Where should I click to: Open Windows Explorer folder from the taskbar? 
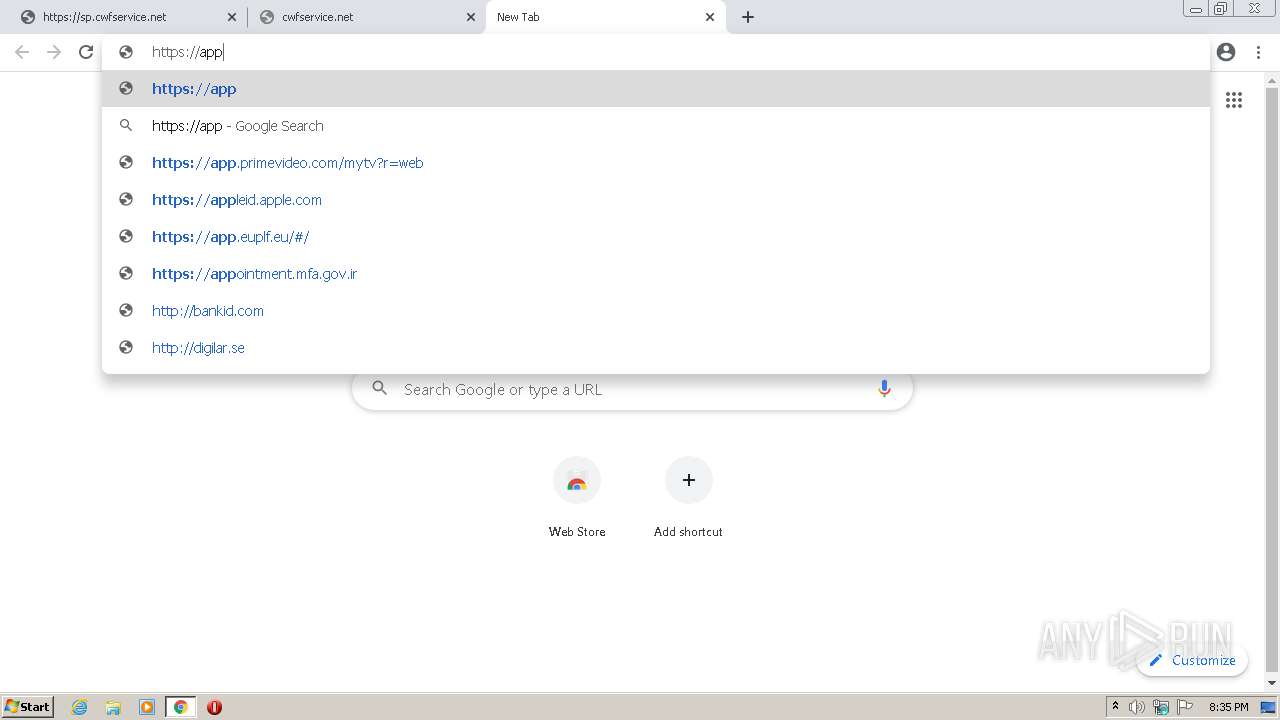pyautogui.click(x=113, y=707)
